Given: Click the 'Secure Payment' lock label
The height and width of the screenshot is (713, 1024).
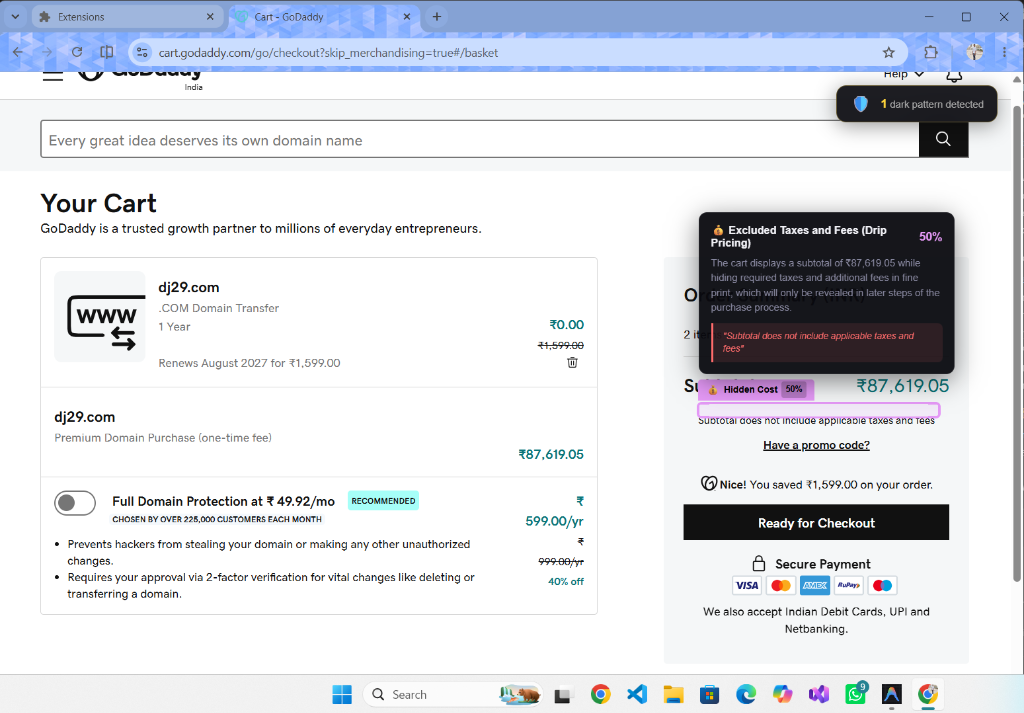Looking at the screenshot, I should pos(811,563).
